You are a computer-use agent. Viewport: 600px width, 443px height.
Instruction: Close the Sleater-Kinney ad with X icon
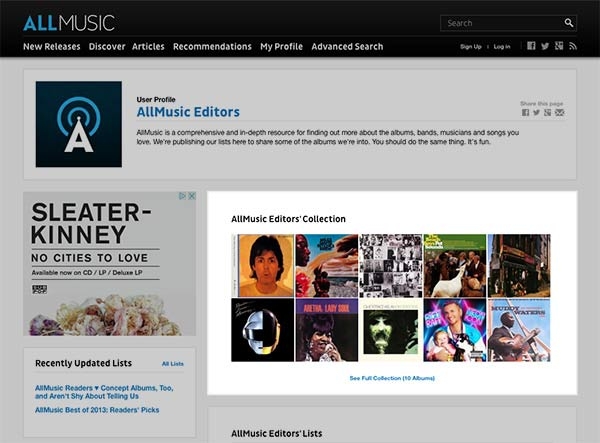(x=192, y=196)
